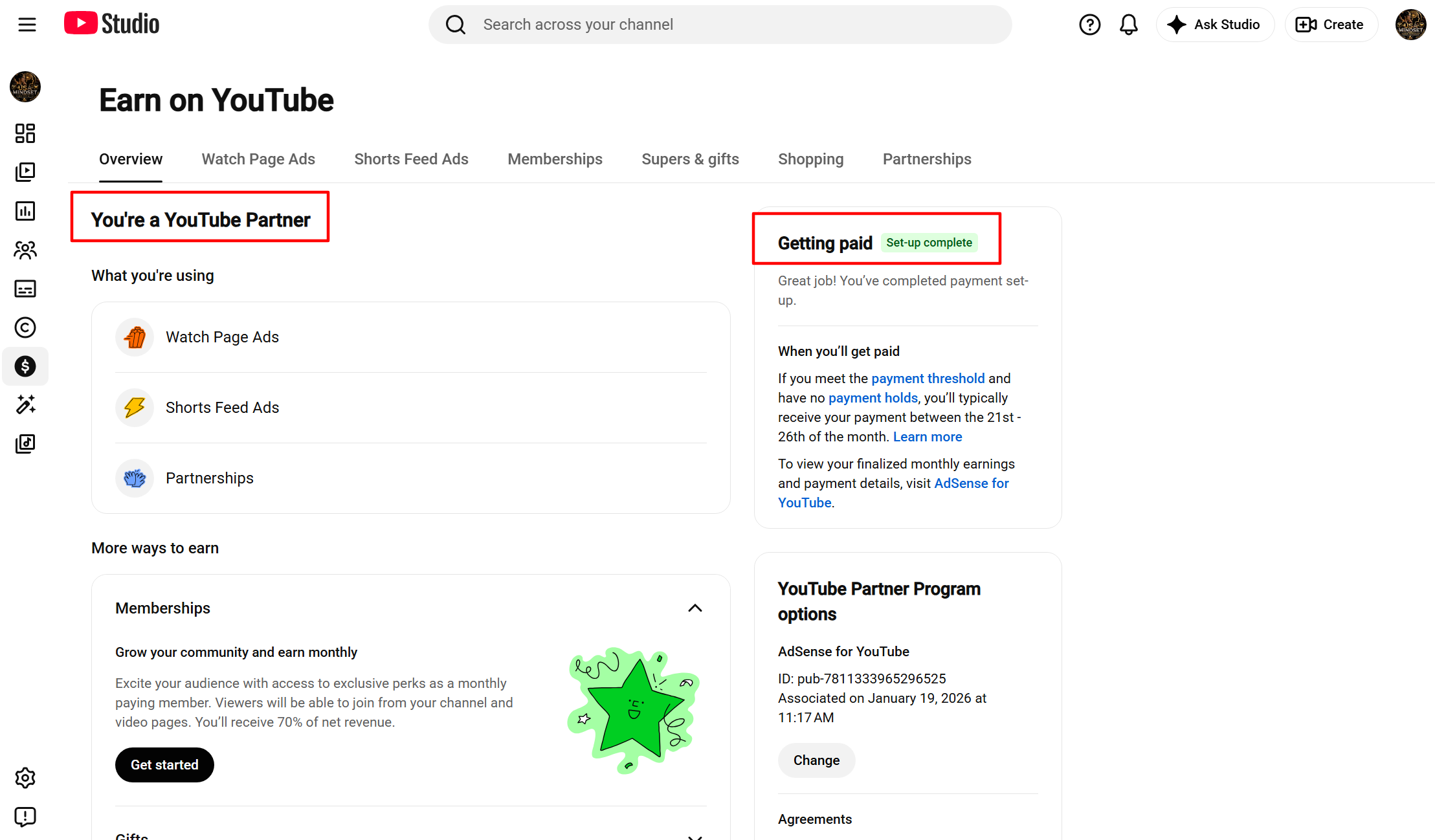This screenshot has width=1435, height=840.
Task: Go to Content via sidebar icon
Action: [25, 172]
